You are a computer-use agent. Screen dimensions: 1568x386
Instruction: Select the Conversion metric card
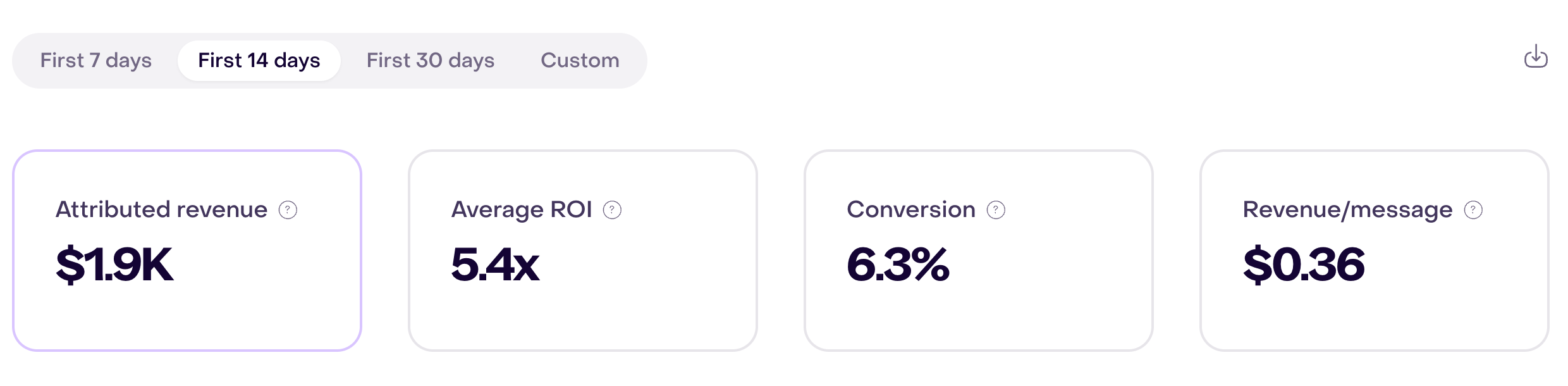[979, 251]
